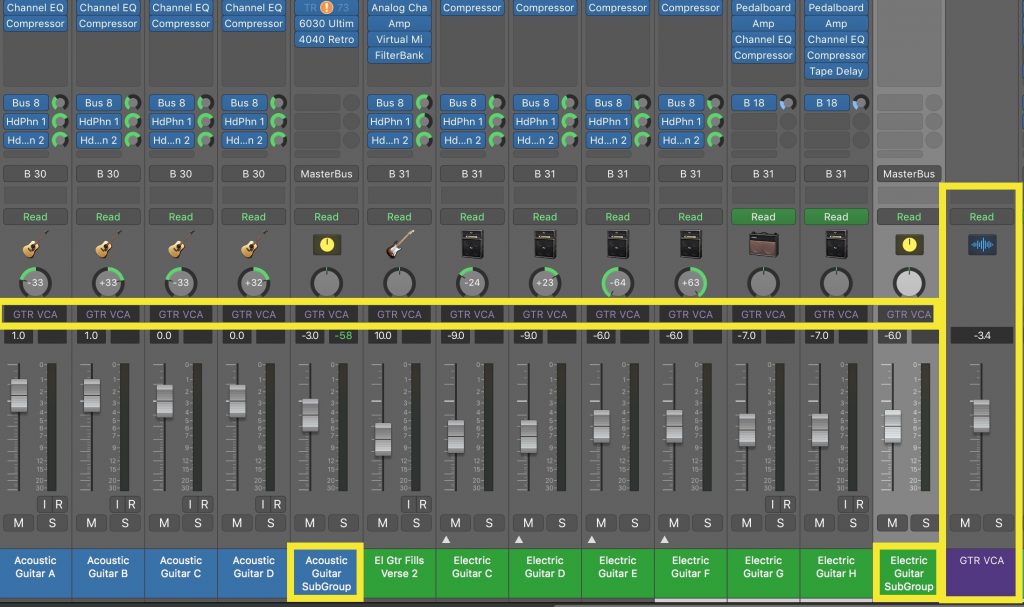The image size is (1024, 607).
Task: Mute the Acoustic Guitar A channel
Action: (x=19, y=523)
